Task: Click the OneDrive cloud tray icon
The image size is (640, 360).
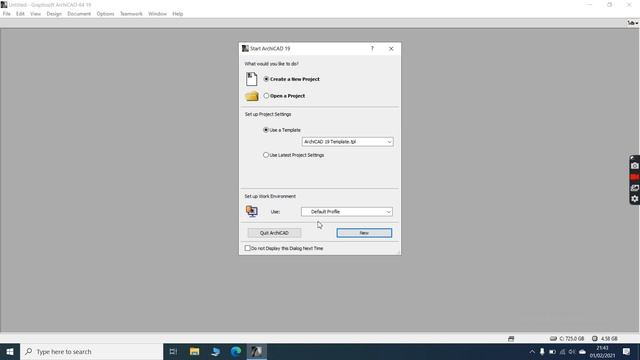Action: (582, 351)
